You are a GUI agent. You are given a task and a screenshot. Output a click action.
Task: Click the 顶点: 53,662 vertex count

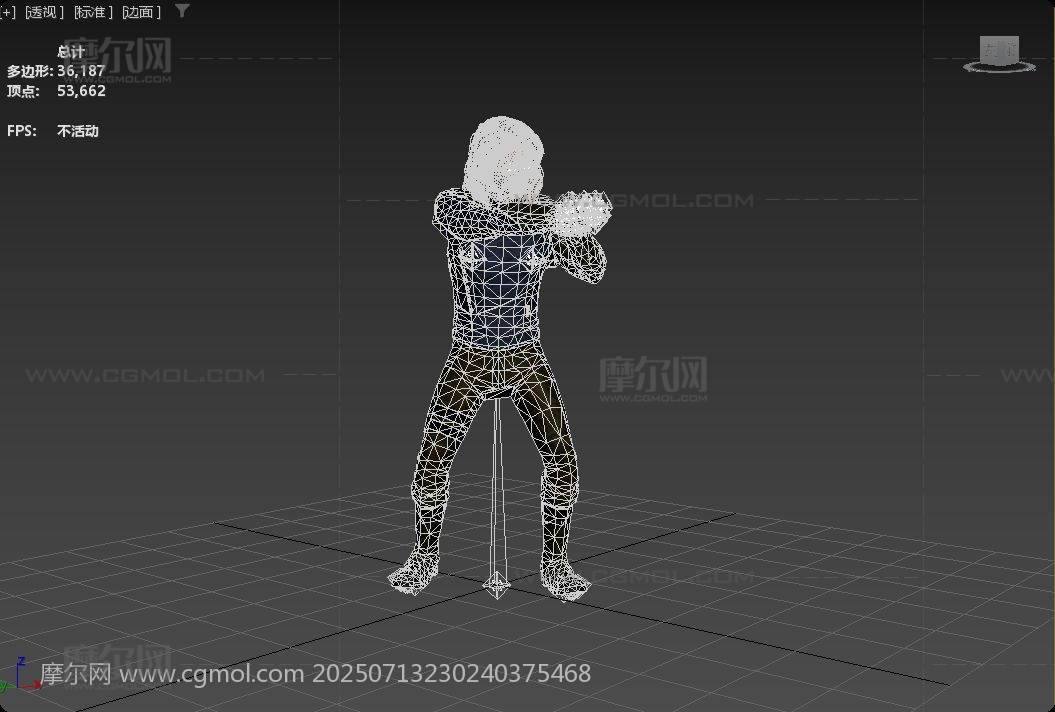[57, 91]
